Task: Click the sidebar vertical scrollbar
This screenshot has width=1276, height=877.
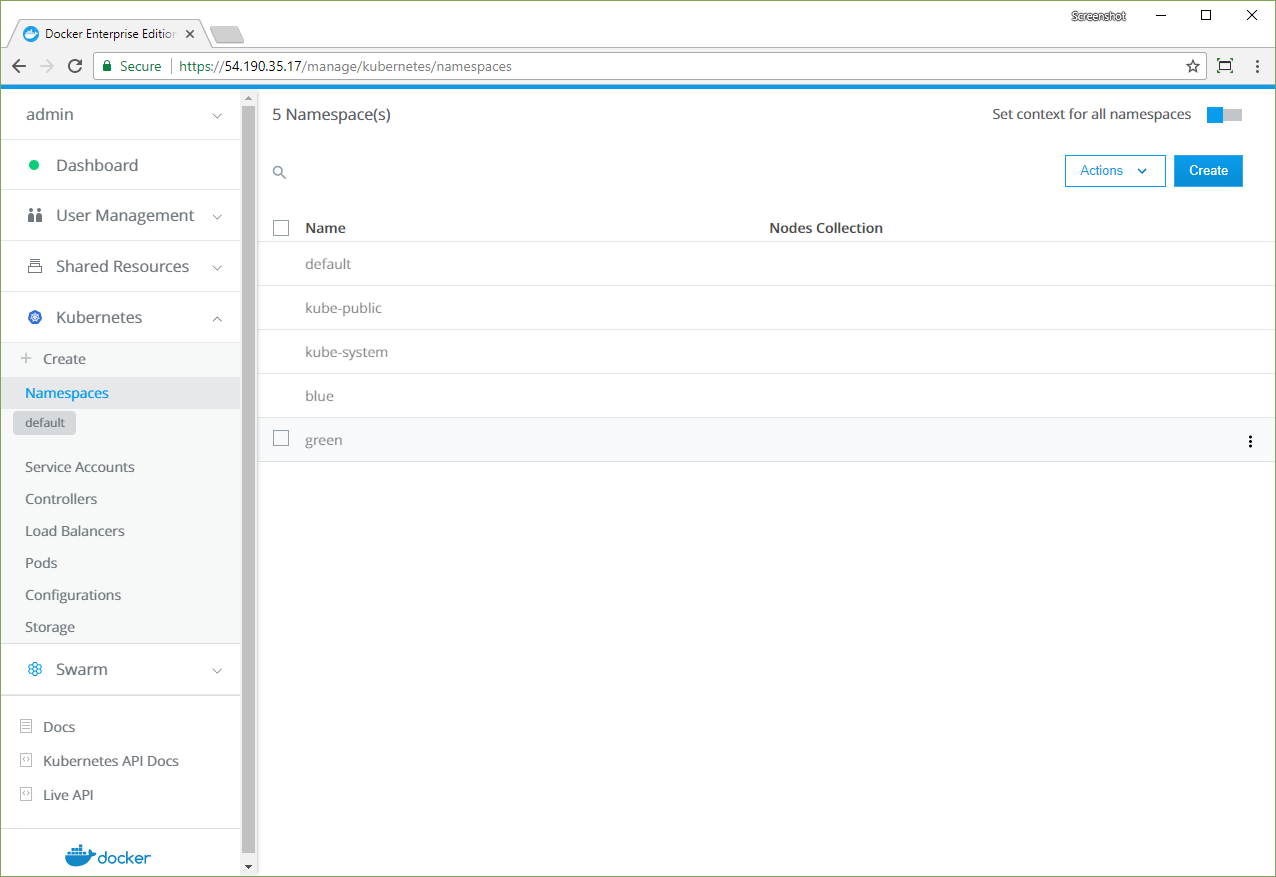Action: click(x=249, y=480)
